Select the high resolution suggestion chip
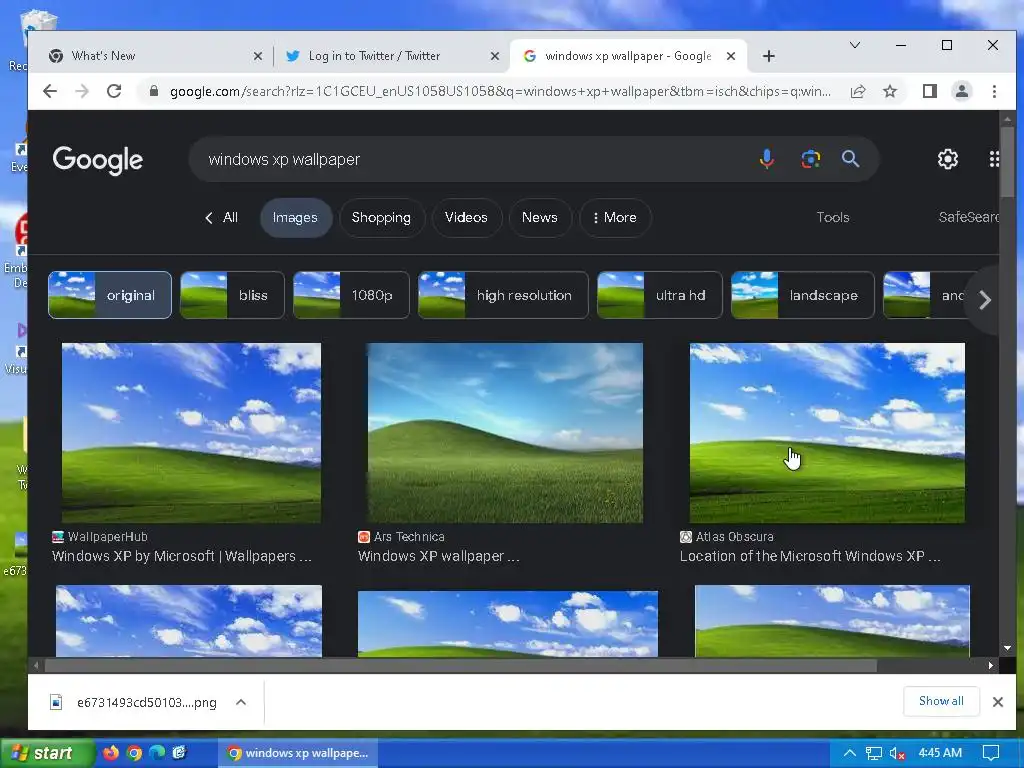 (x=503, y=295)
